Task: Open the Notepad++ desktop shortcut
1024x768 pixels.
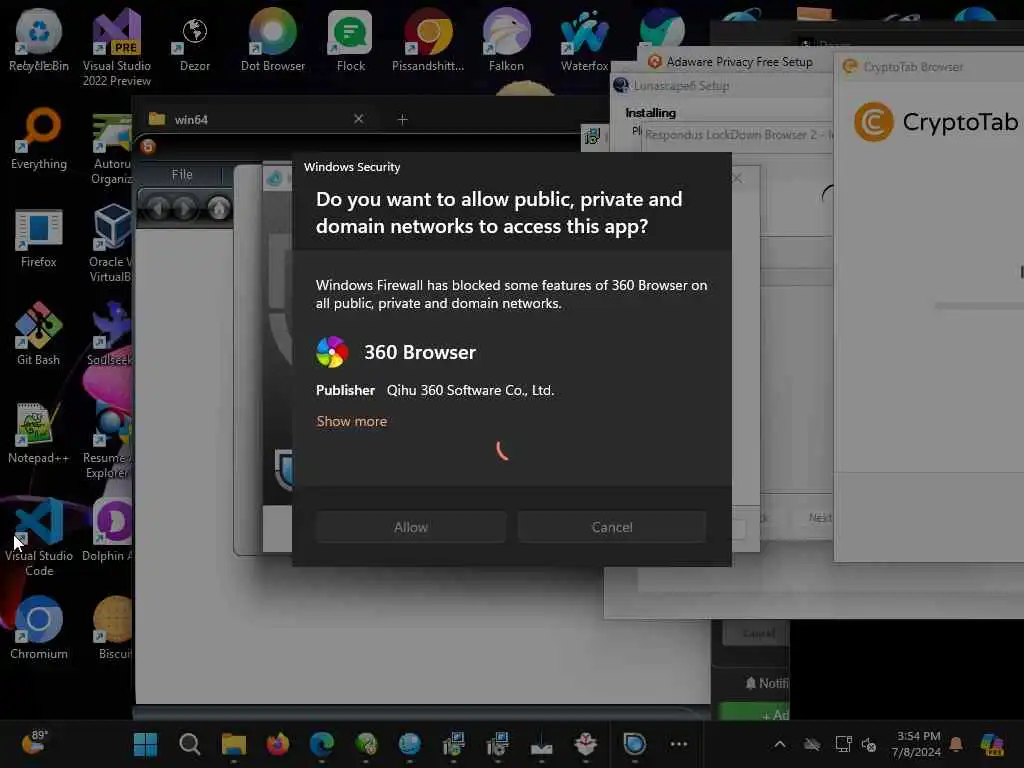Action: pyautogui.click(x=39, y=432)
